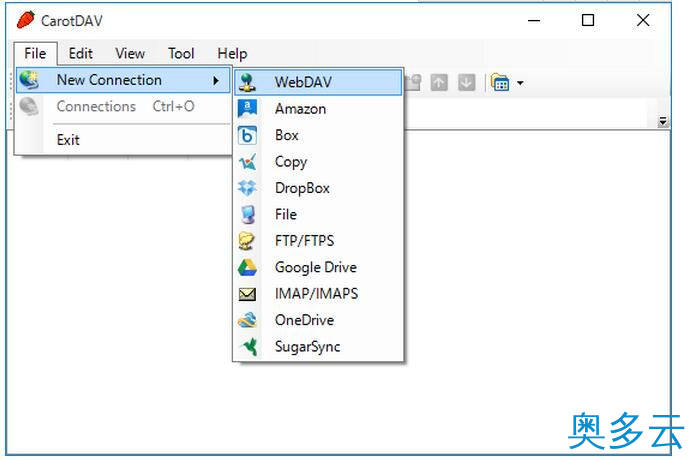Select File connection type
The height and width of the screenshot is (460, 695).
pos(318,214)
